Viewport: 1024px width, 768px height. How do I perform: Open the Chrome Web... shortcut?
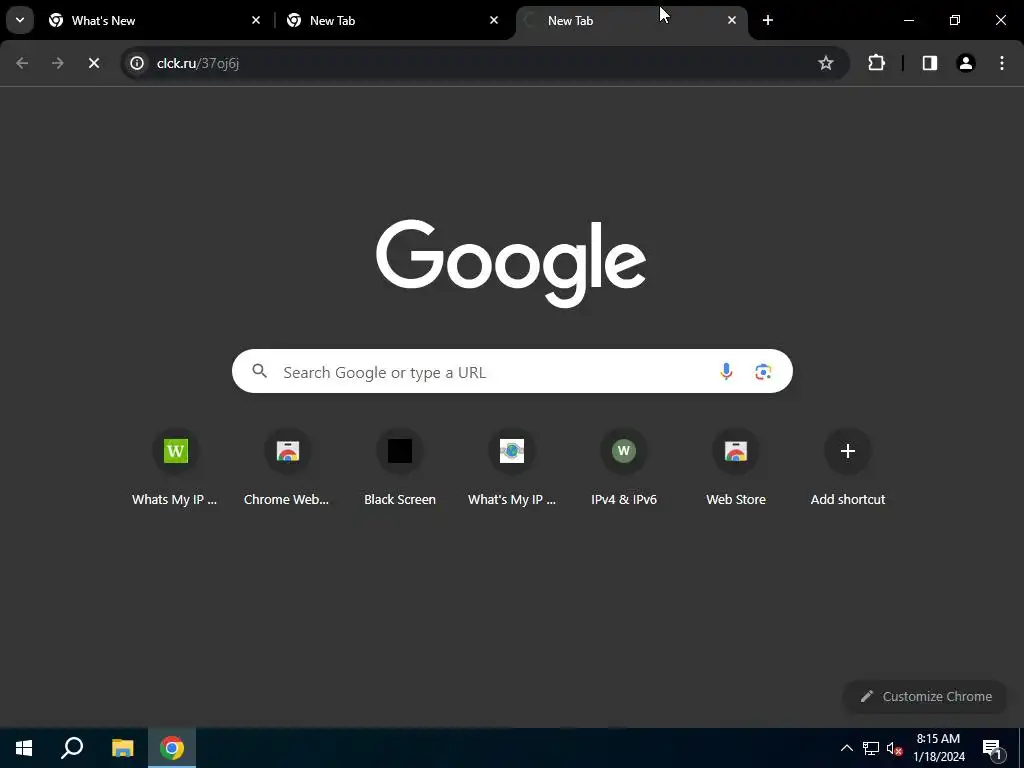tap(287, 467)
